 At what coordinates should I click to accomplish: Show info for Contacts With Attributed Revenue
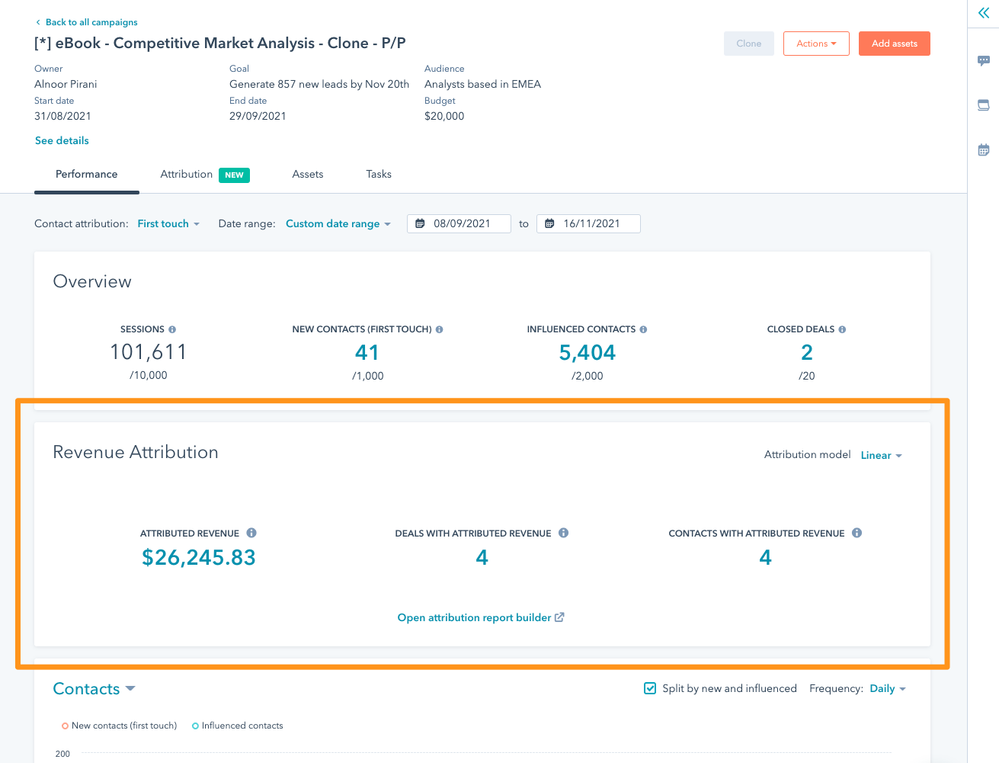pos(857,532)
